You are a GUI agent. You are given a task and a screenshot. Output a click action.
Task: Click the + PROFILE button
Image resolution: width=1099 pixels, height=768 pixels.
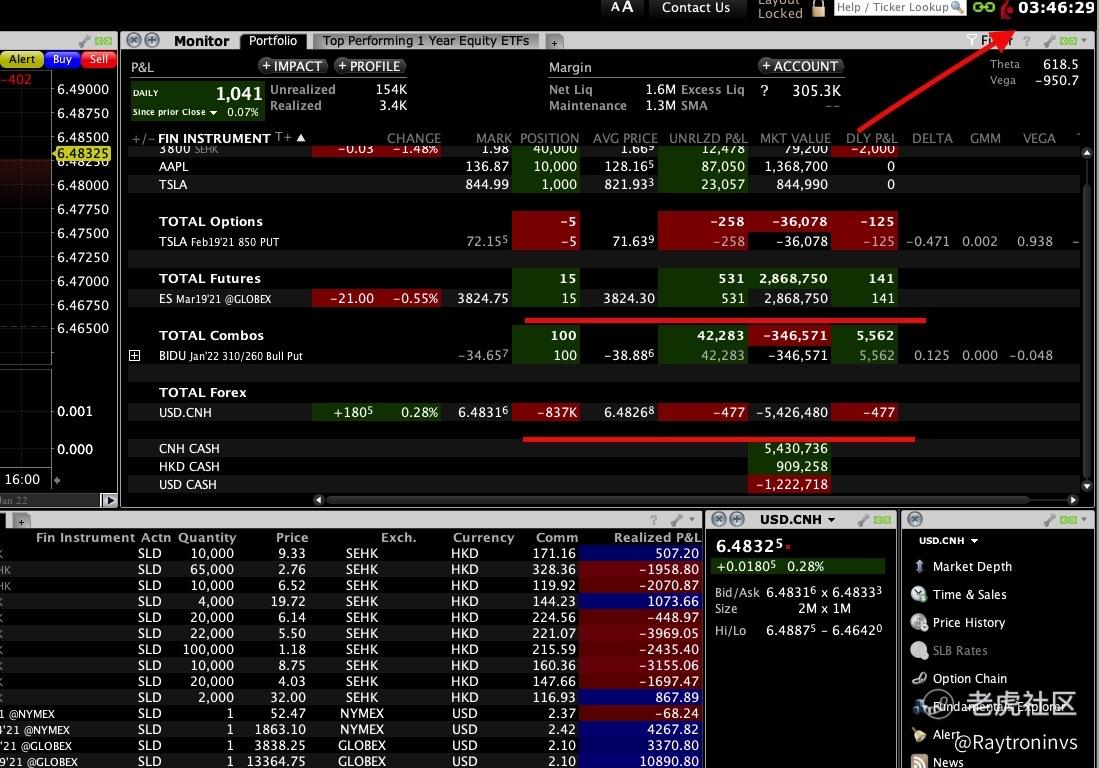[369, 66]
